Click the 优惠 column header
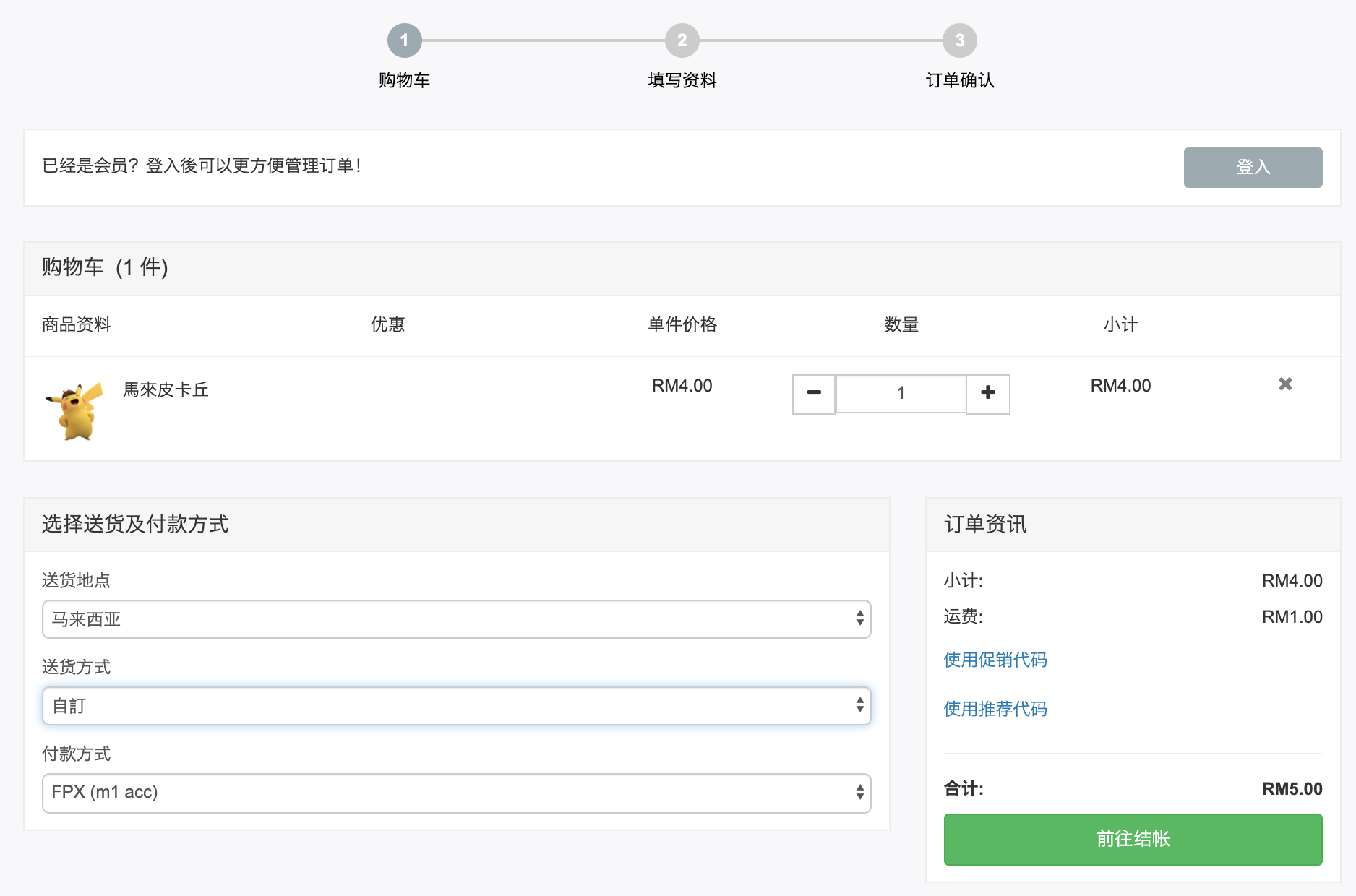The height and width of the screenshot is (896, 1356). 388,325
